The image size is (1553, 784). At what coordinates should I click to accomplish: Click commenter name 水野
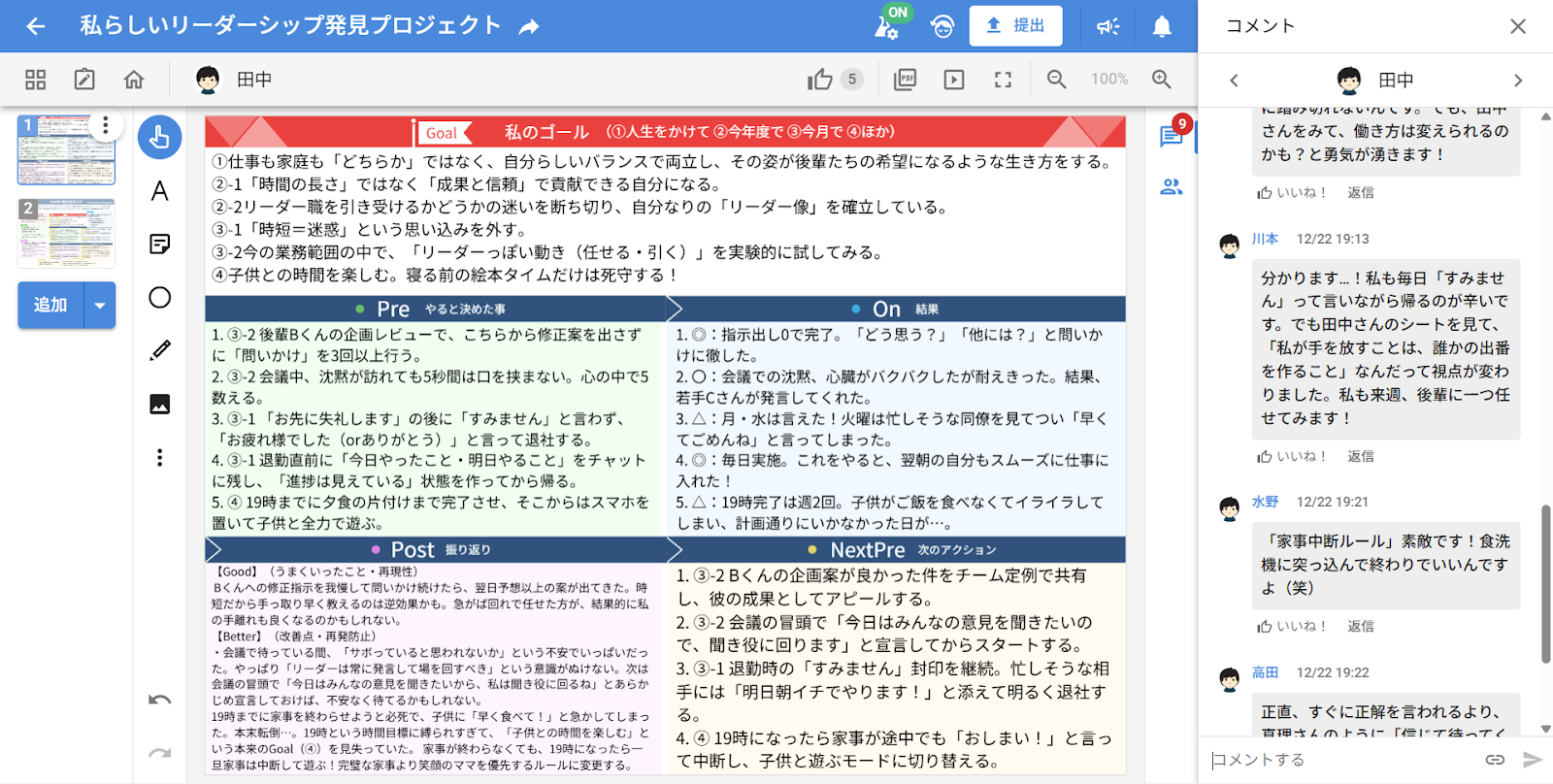1265,502
